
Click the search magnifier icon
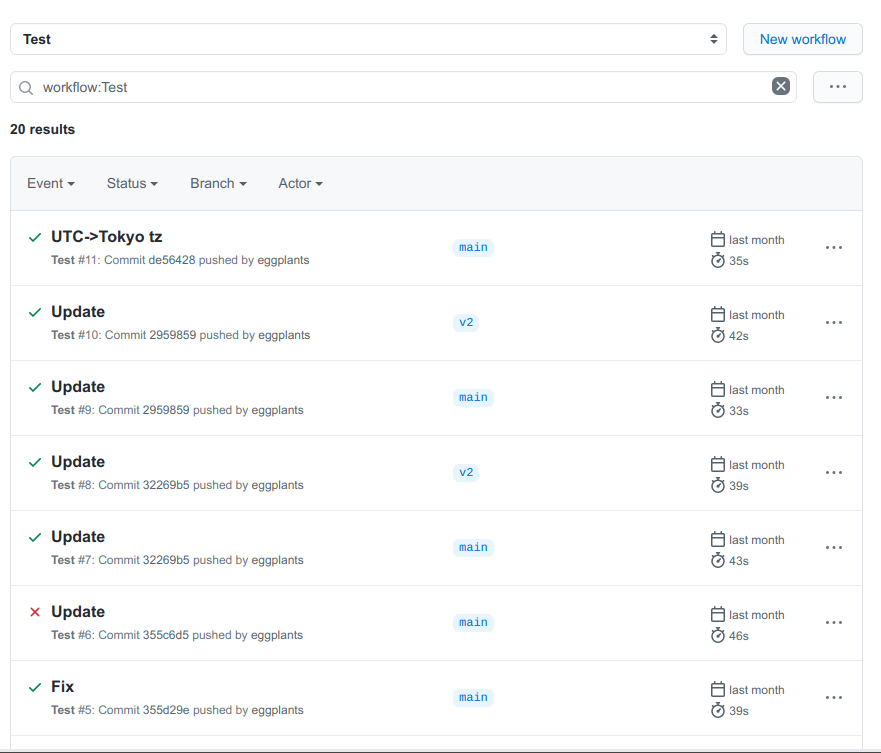click(26, 88)
